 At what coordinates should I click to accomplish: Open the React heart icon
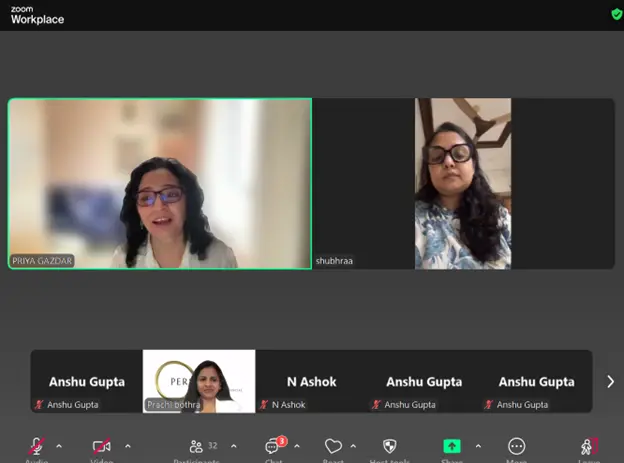point(333,446)
